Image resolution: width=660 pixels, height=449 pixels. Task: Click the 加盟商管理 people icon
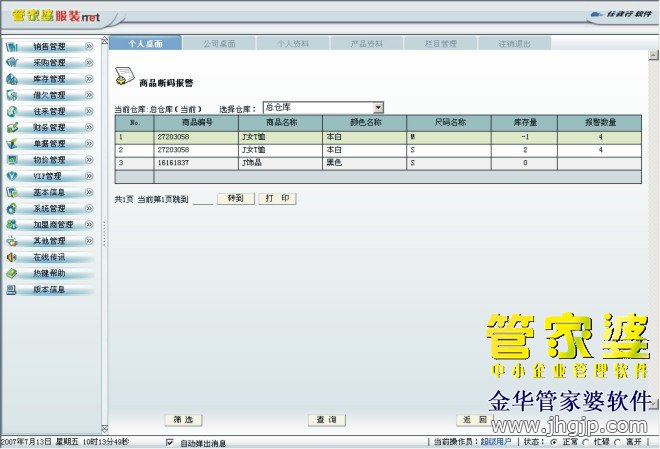[12, 225]
